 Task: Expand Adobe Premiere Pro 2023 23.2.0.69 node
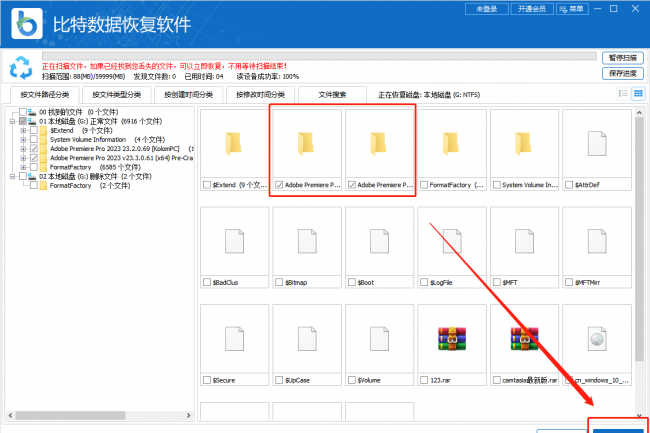(x=24, y=149)
